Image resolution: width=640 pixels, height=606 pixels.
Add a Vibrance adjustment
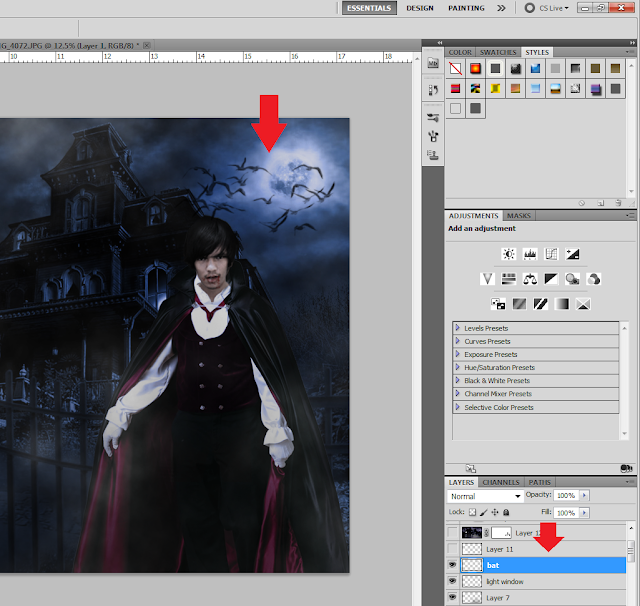tap(487, 279)
